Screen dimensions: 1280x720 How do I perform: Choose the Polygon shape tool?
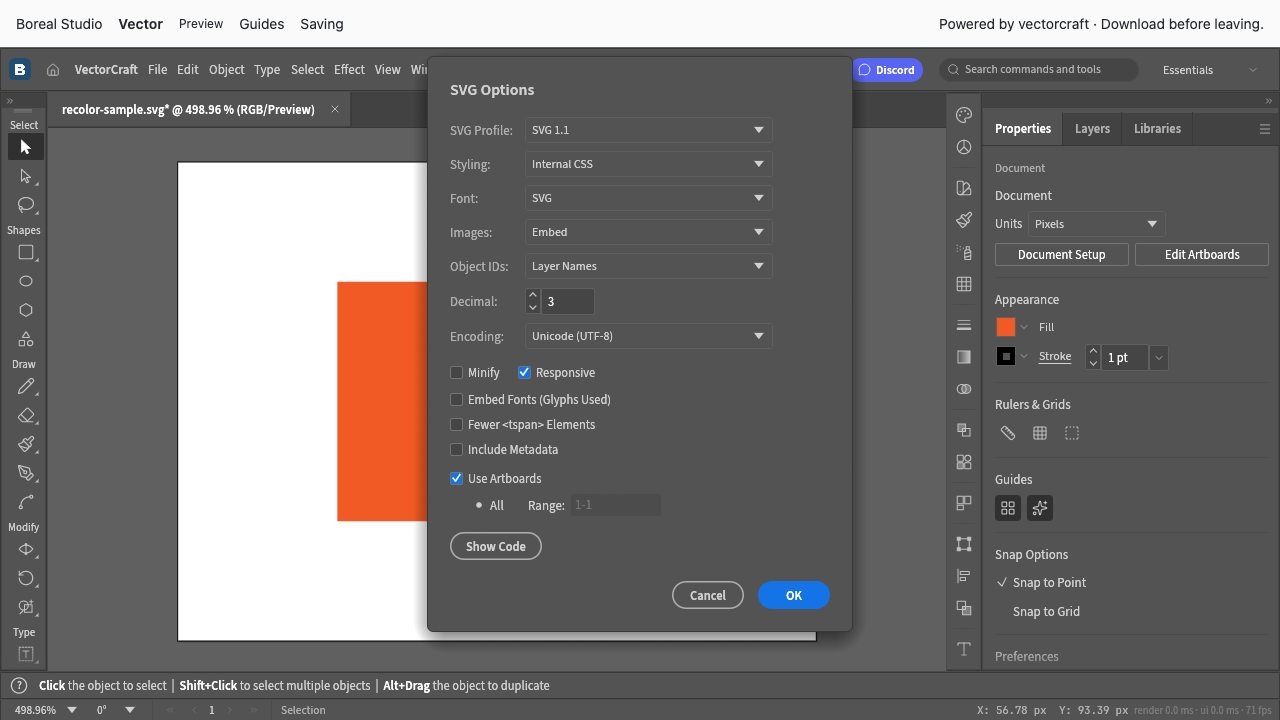tap(26, 310)
